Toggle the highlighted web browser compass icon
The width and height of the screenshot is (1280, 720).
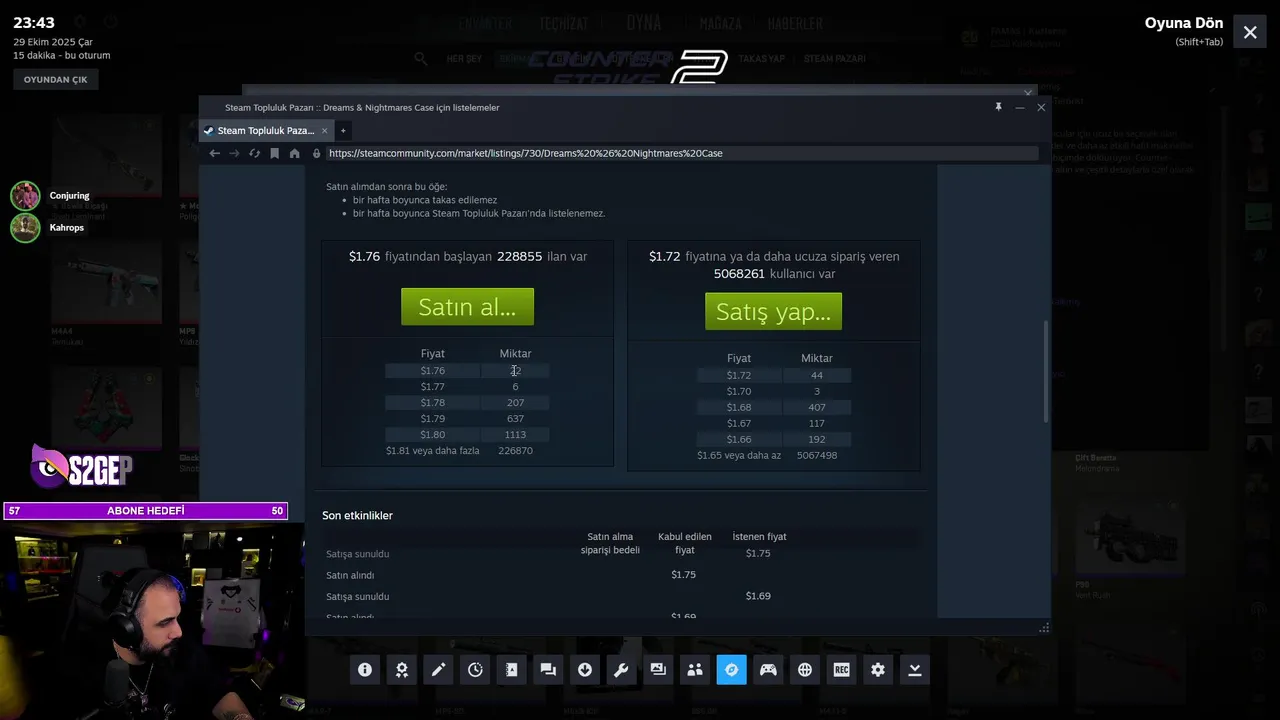pyautogui.click(x=731, y=670)
